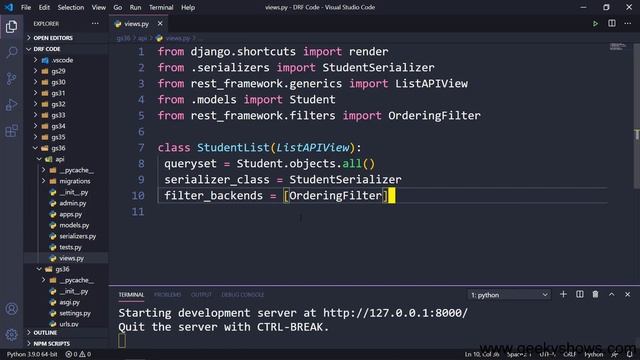Open the Terminal menu

click(161, 7)
